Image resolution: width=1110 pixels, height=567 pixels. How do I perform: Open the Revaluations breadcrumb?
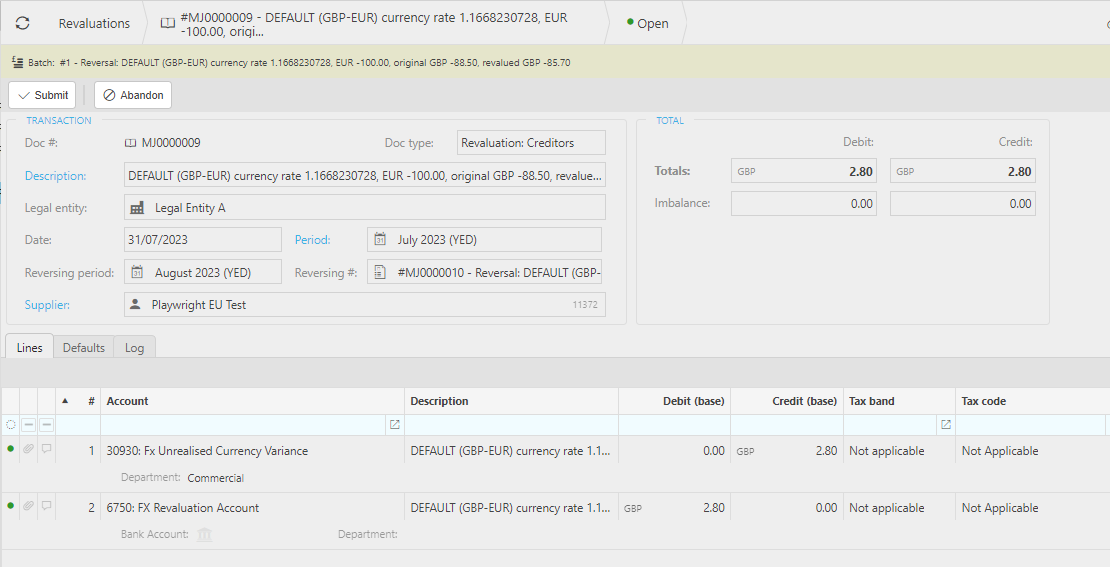click(94, 23)
